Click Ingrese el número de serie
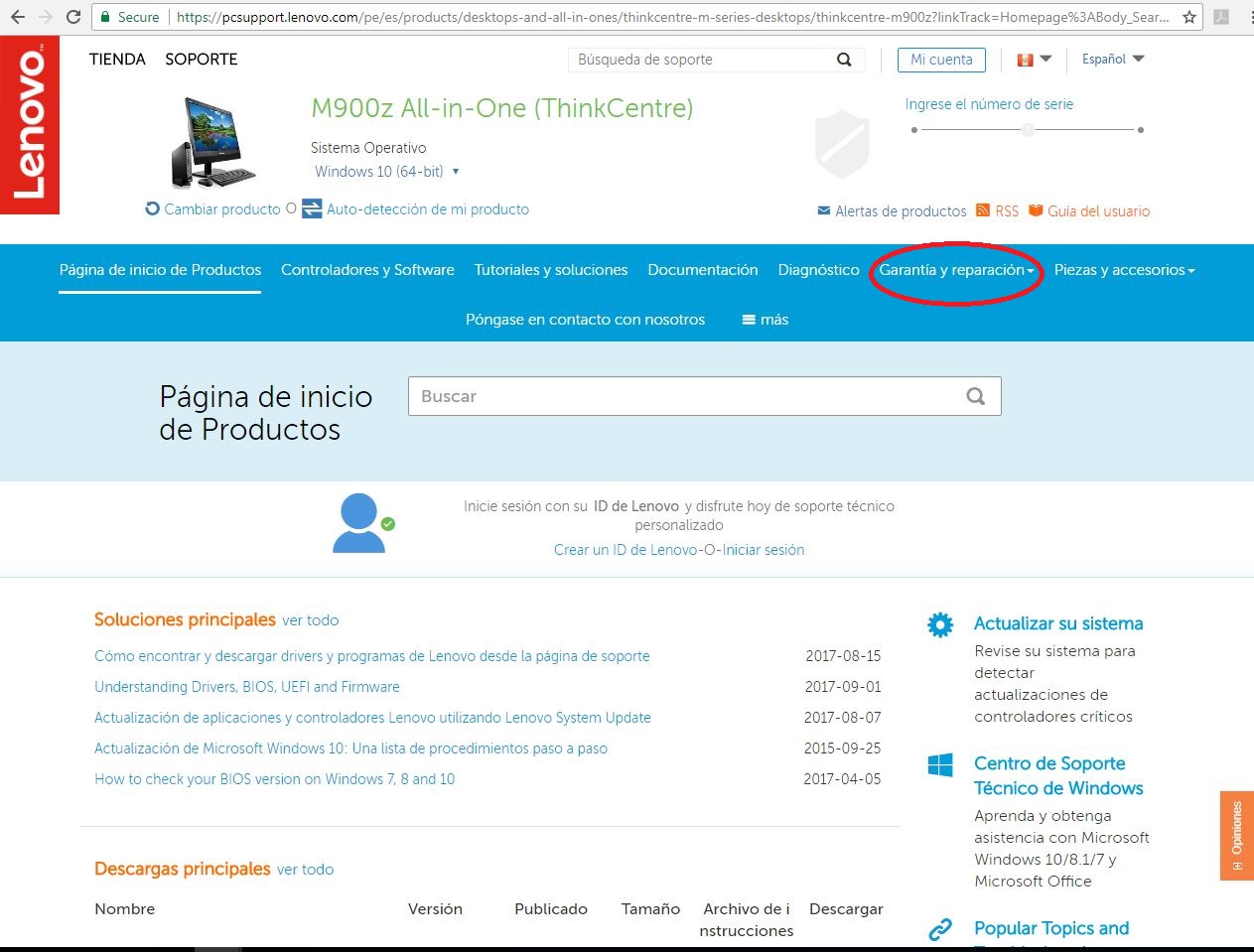 tap(989, 104)
